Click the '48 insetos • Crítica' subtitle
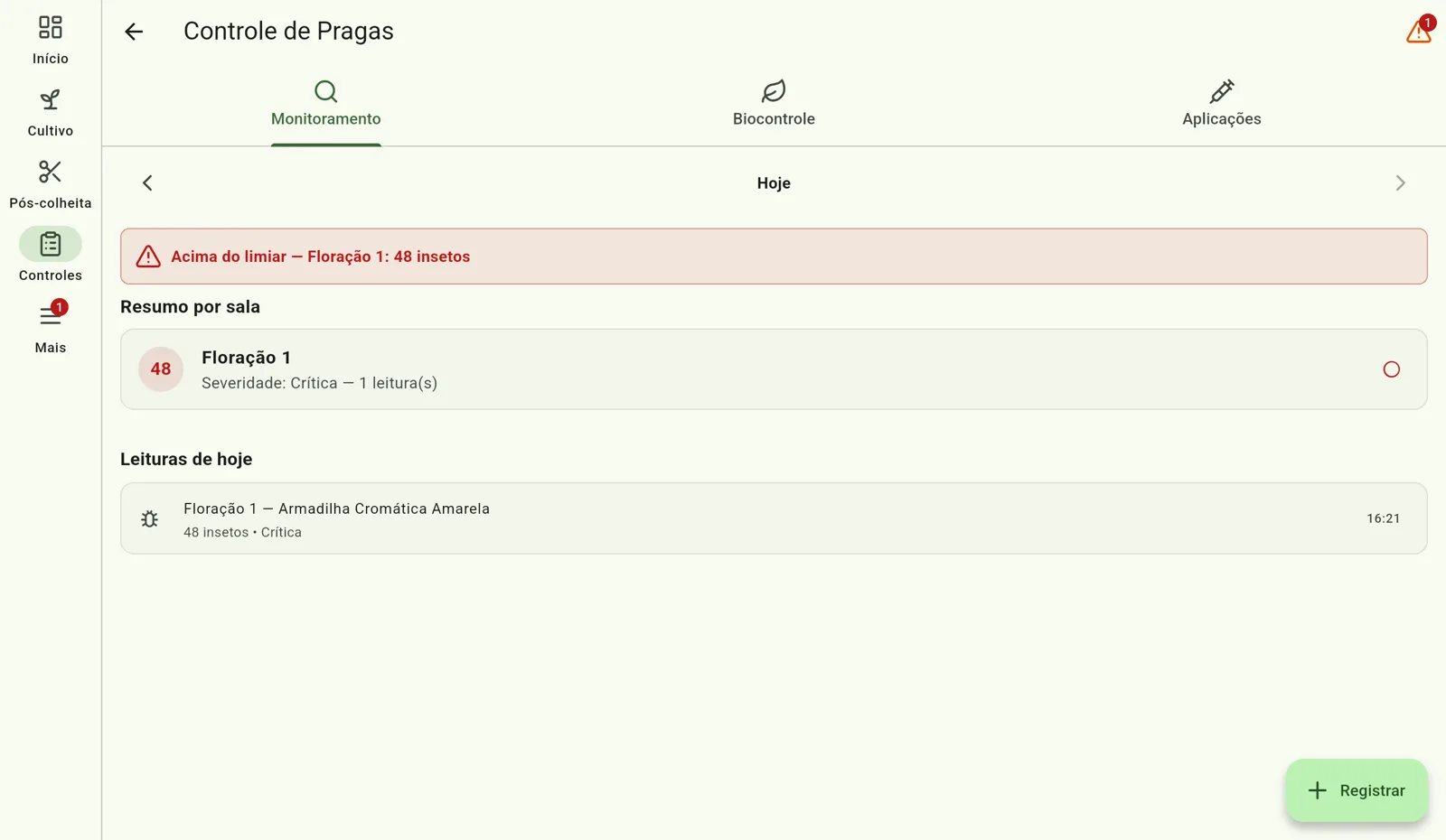The width and height of the screenshot is (1446, 840). [x=242, y=533]
